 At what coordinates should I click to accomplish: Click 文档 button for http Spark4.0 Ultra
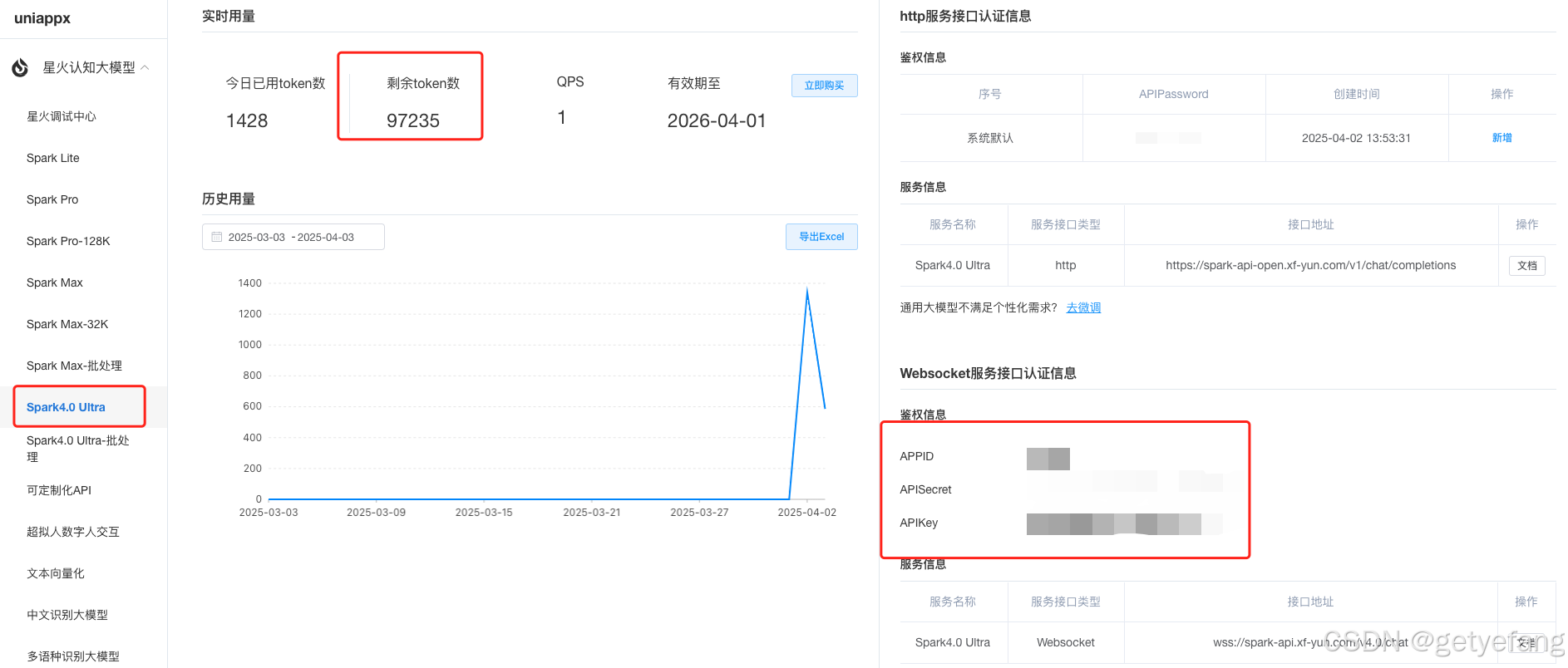coord(1527,266)
